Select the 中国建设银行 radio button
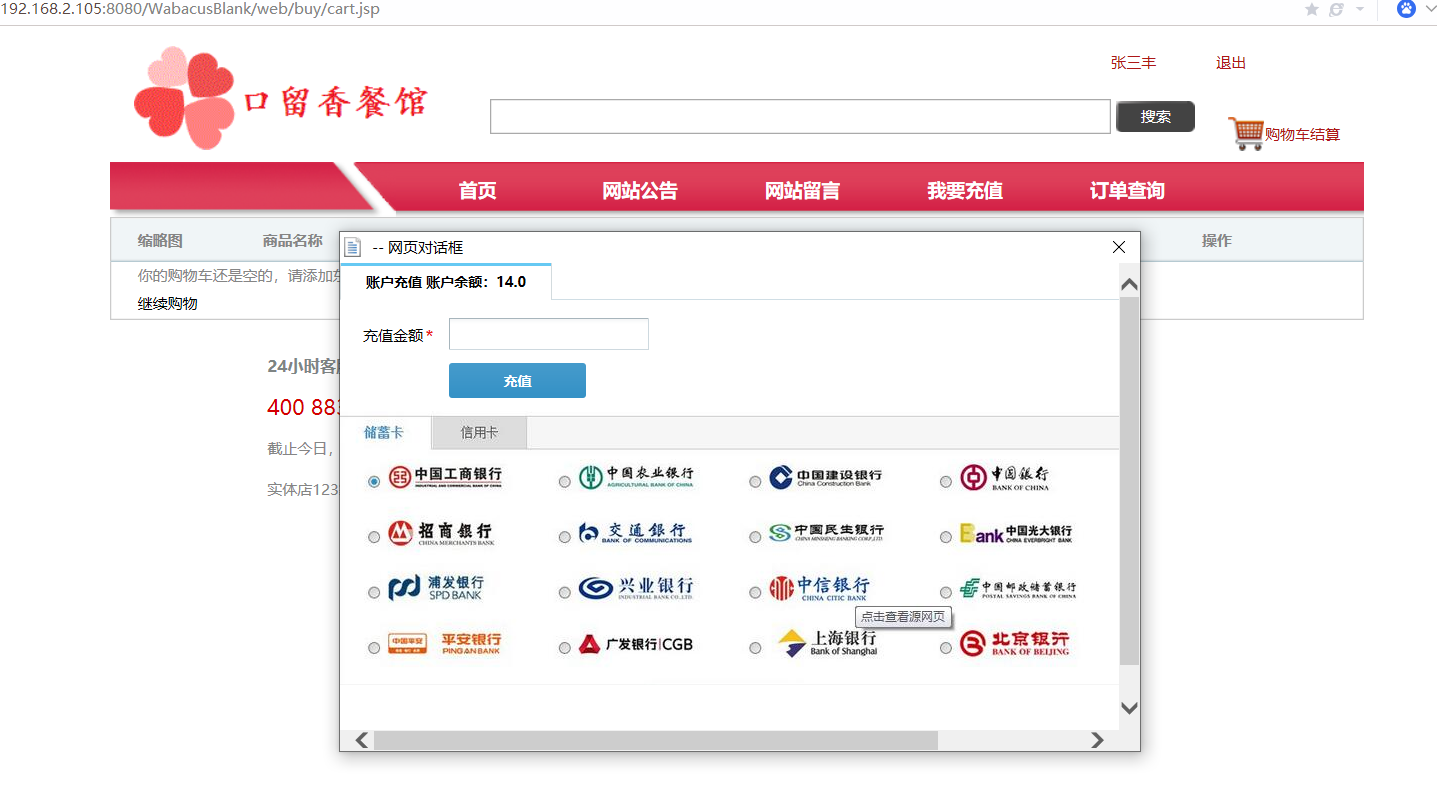The image size is (1437, 806). tap(755, 482)
